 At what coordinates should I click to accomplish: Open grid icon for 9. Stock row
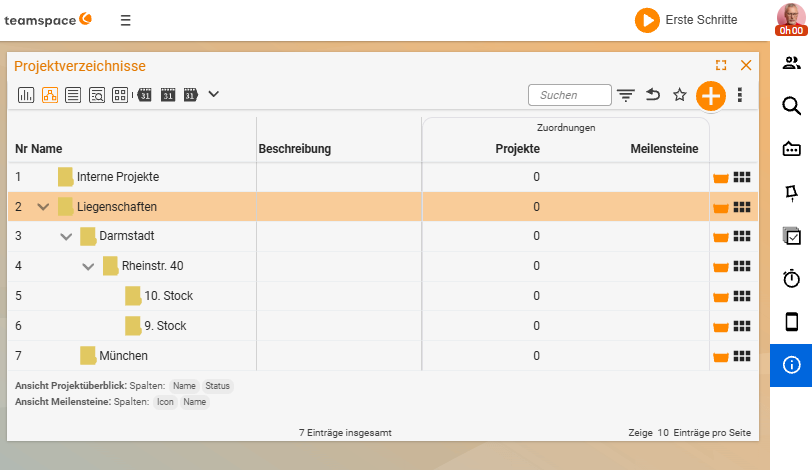tap(742, 326)
